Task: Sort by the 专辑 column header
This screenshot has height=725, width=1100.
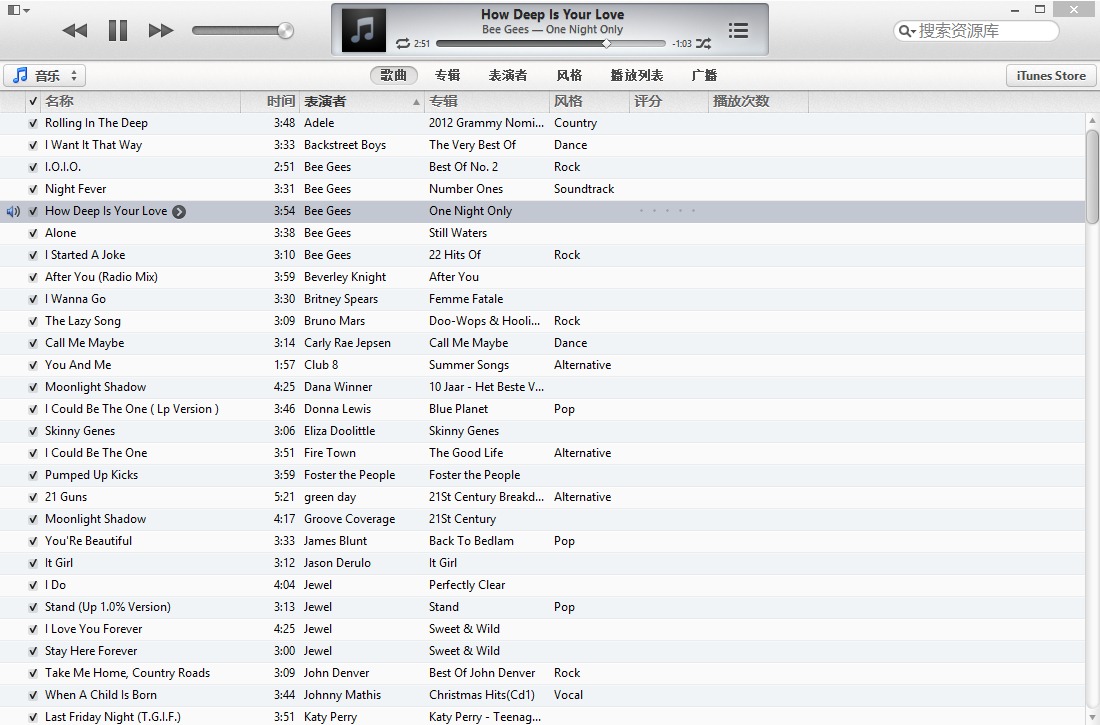Action: point(487,101)
